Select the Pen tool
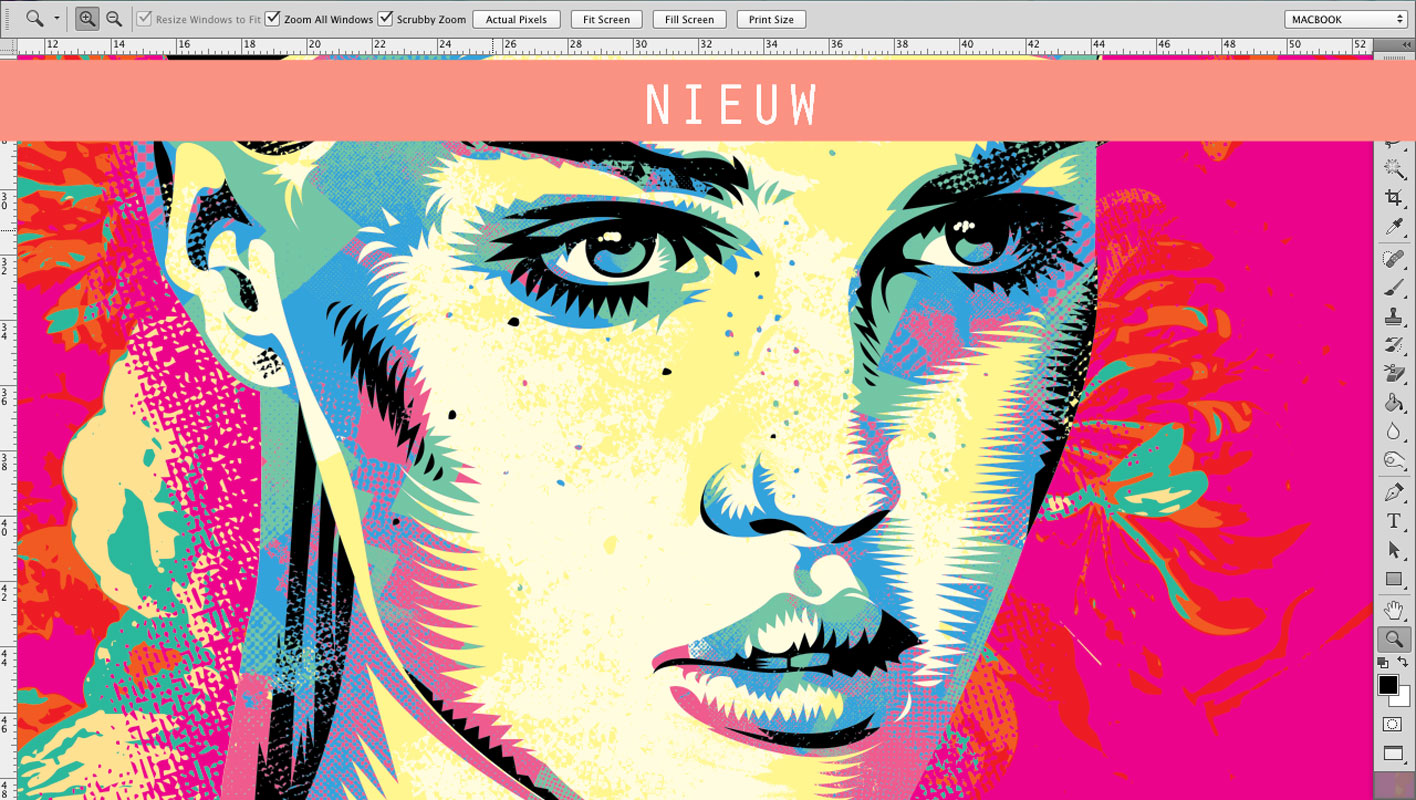The height and width of the screenshot is (800, 1416). [1393, 492]
